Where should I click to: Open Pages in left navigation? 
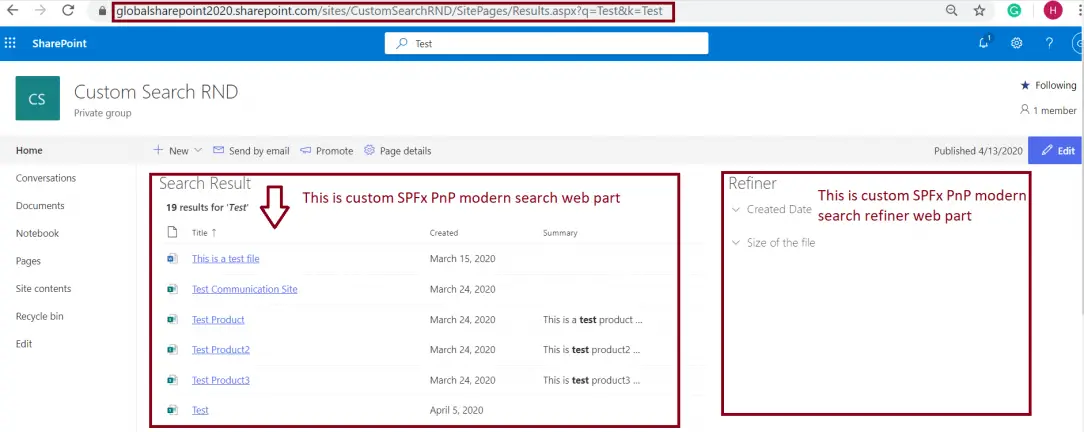tap(28, 261)
